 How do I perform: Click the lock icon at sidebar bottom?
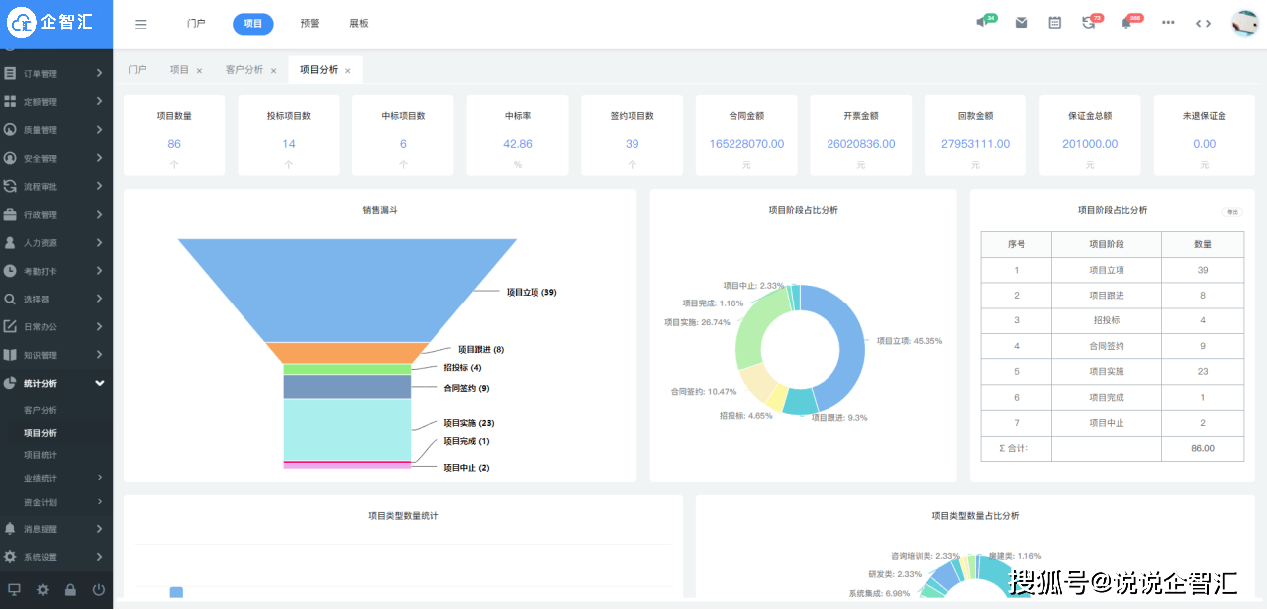(69, 590)
